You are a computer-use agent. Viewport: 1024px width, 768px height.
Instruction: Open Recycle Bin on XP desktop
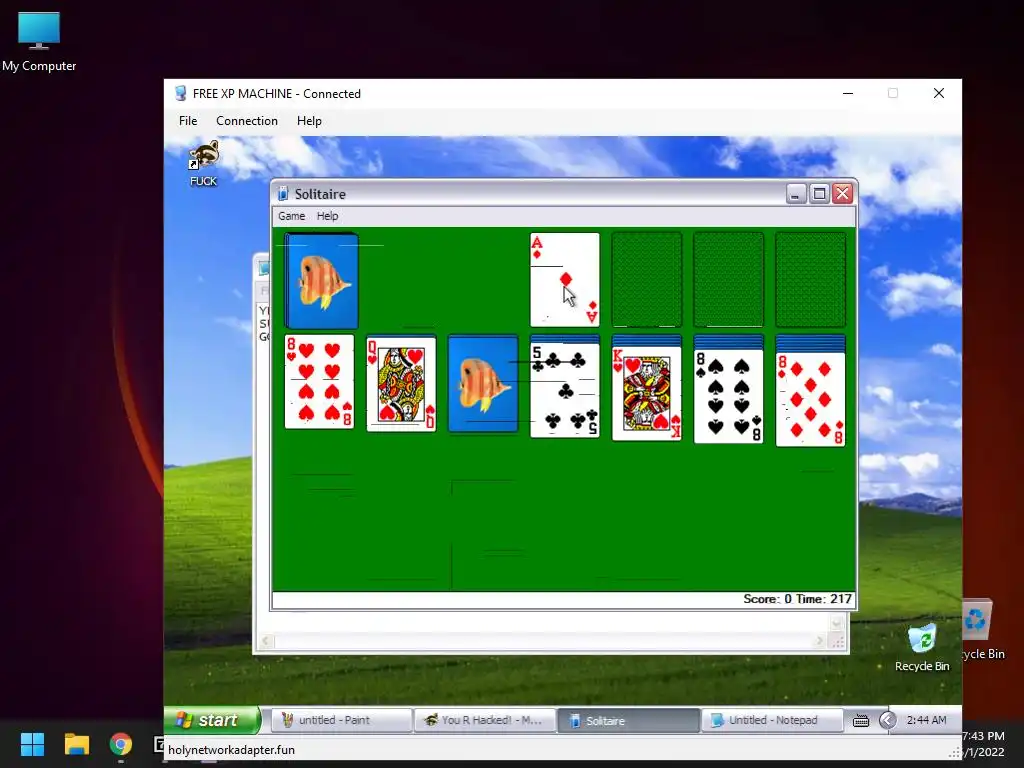pos(922,648)
